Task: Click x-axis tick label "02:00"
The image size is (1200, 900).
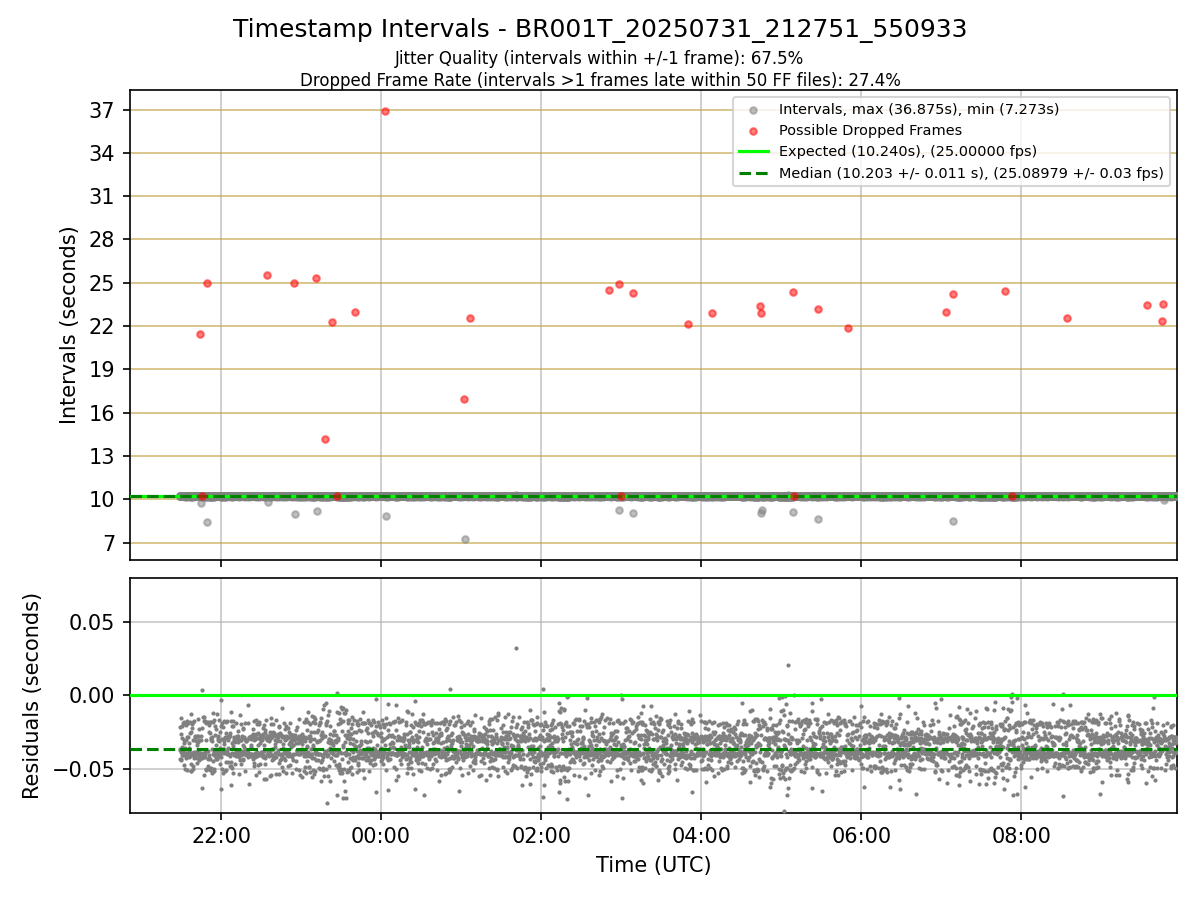Action: (x=541, y=834)
